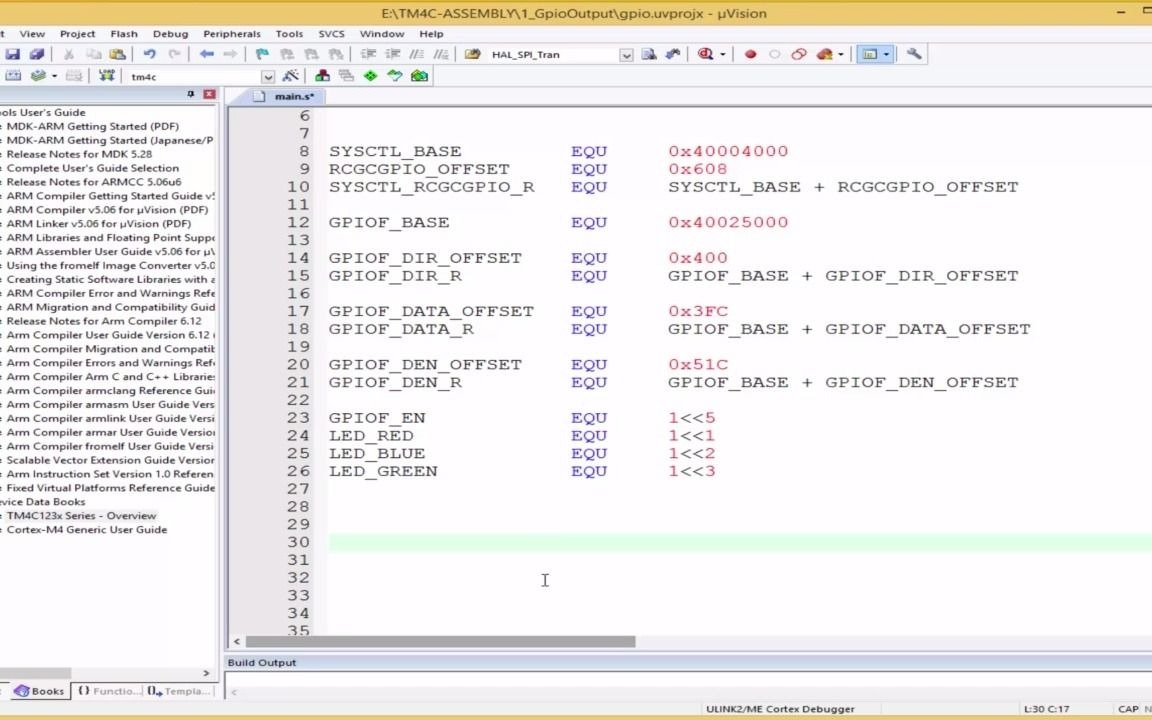This screenshot has height=720, width=1152.
Task: Open MDK-ARM Getting Started PDF
Action: click(92, 126)
